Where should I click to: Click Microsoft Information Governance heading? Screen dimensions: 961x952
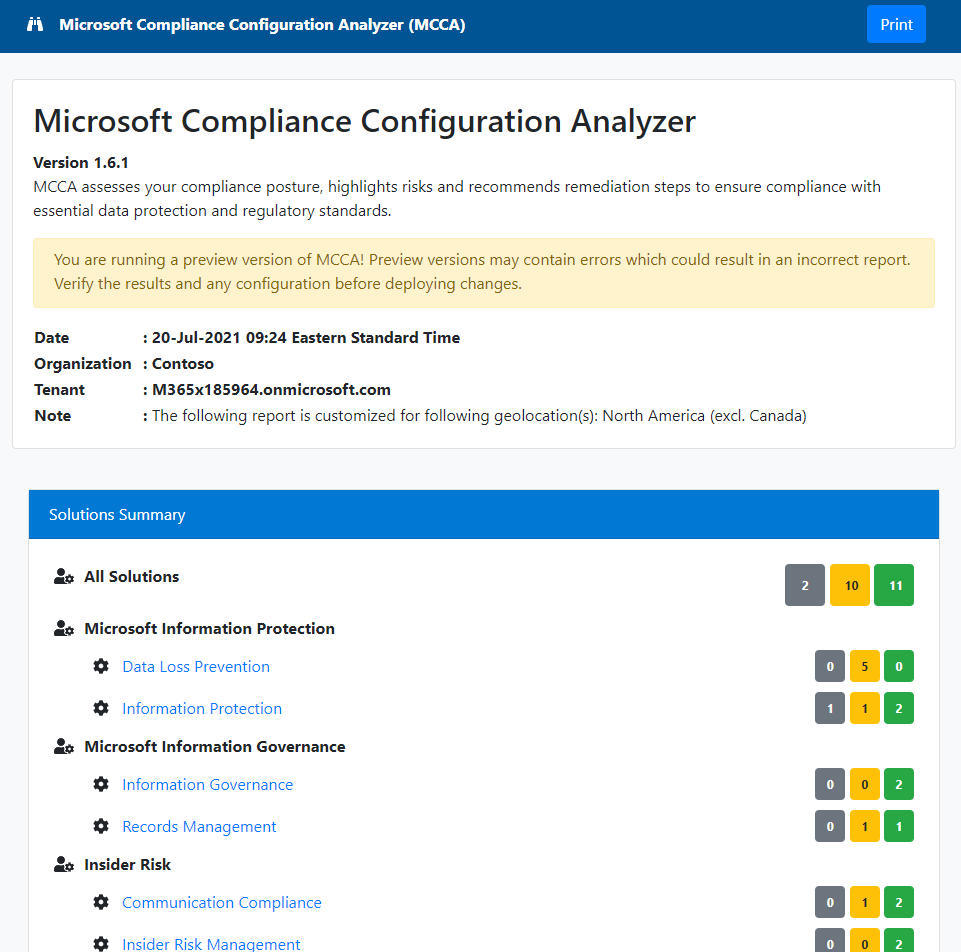coord(215,746)
